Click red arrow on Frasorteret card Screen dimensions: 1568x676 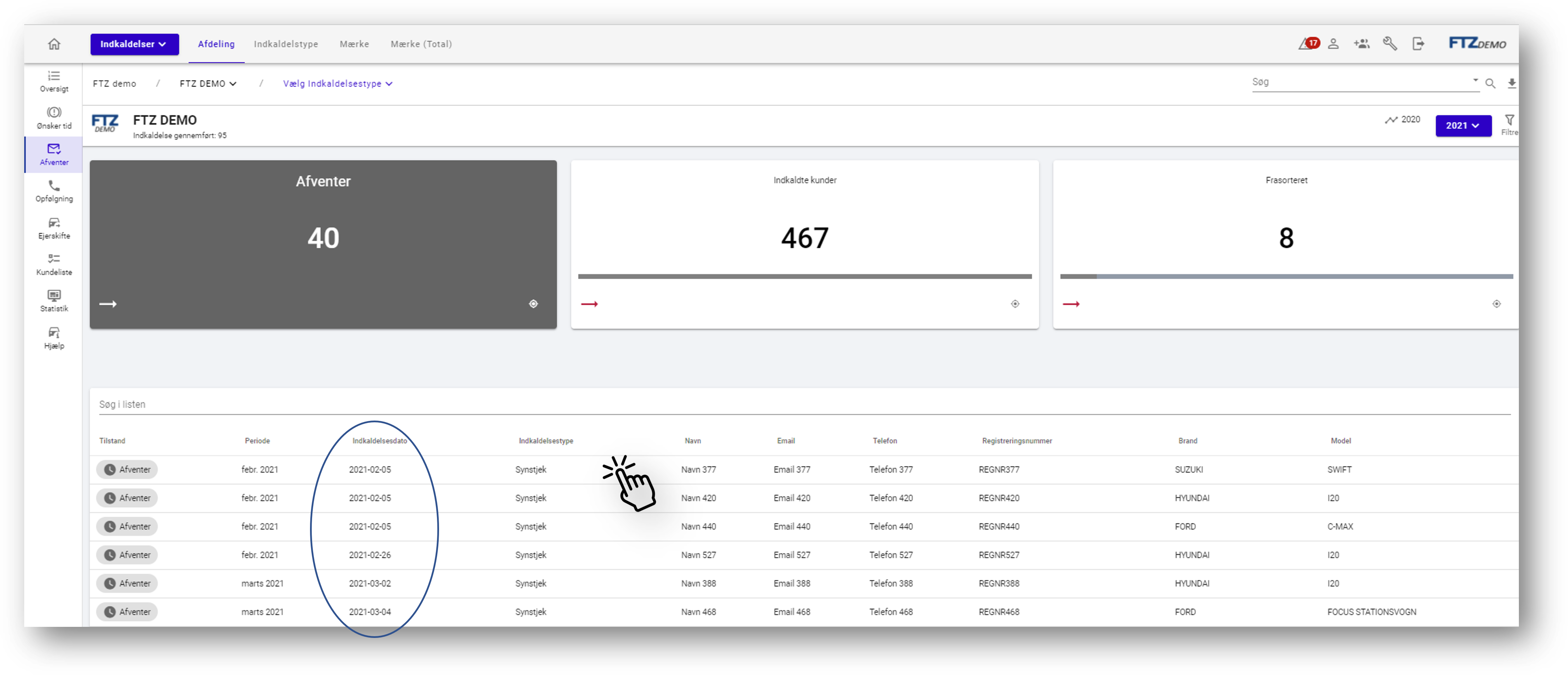pyautogui.click(x=1071, y=304)
